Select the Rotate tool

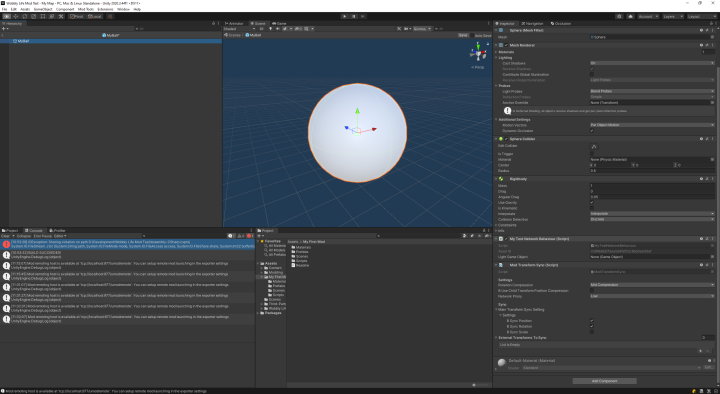[x=25, y=16]
